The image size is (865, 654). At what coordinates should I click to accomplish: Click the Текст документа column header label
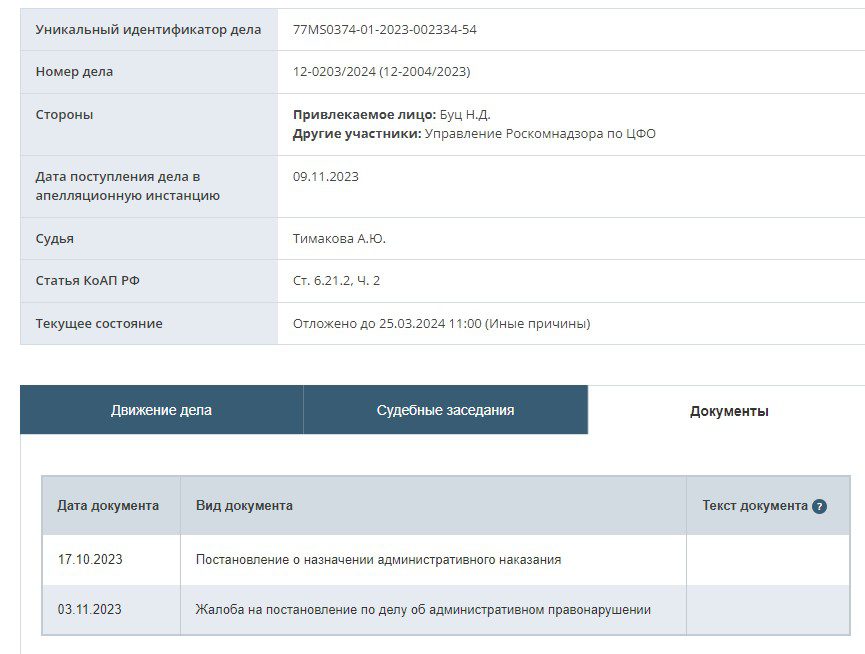point(755,505)
